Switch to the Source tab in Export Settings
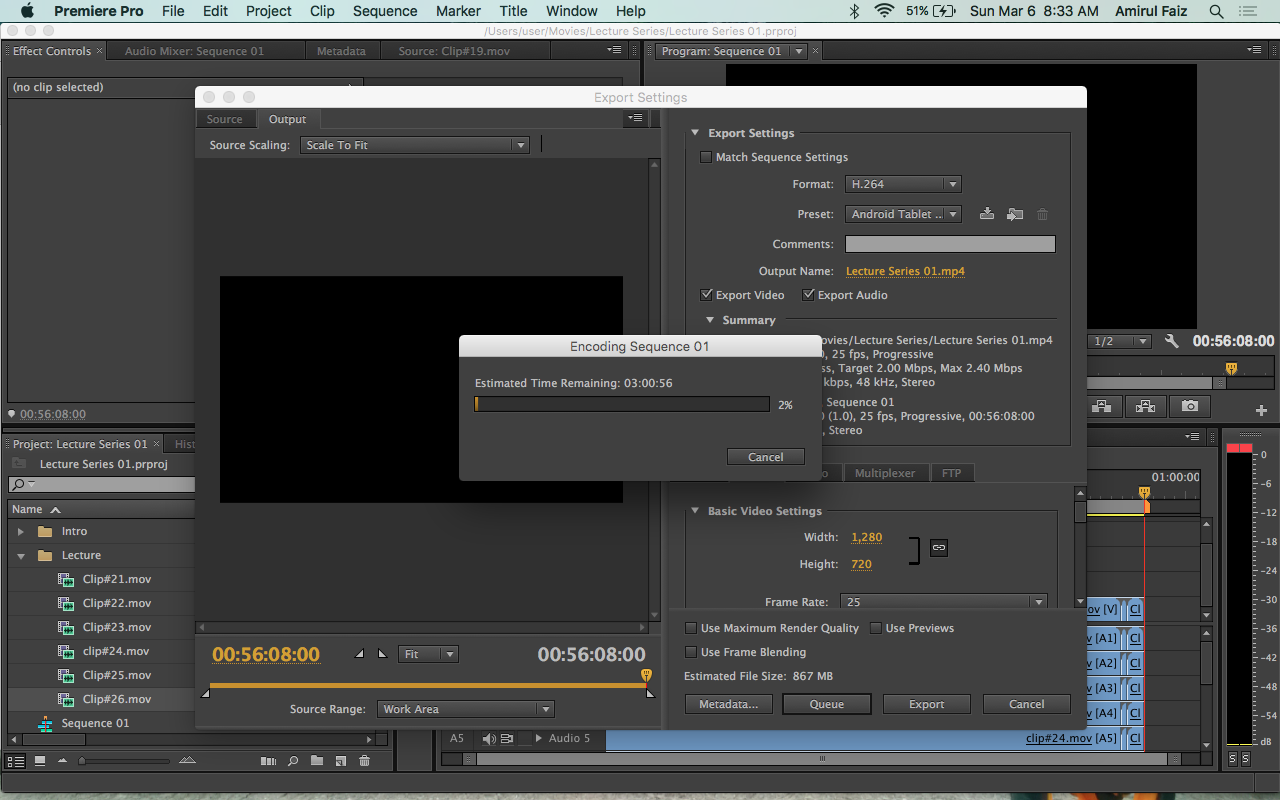This screenshot has height=800, width=1280. 225,119
